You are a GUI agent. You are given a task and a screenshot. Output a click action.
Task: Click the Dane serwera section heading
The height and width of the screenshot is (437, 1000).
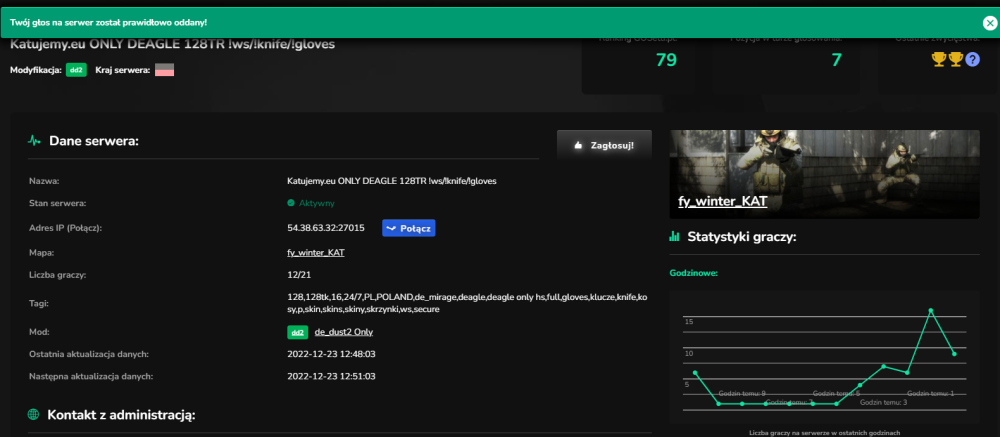click(x=94, y=141)
